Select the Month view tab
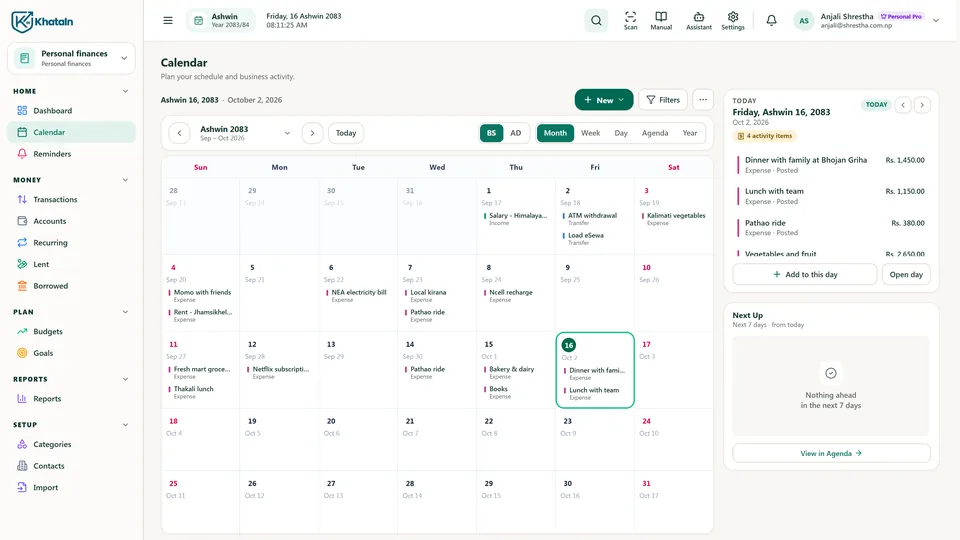Image resolution: width=960 pixels, height=540 pixels. pyautogui.click(x=555, y=133)
